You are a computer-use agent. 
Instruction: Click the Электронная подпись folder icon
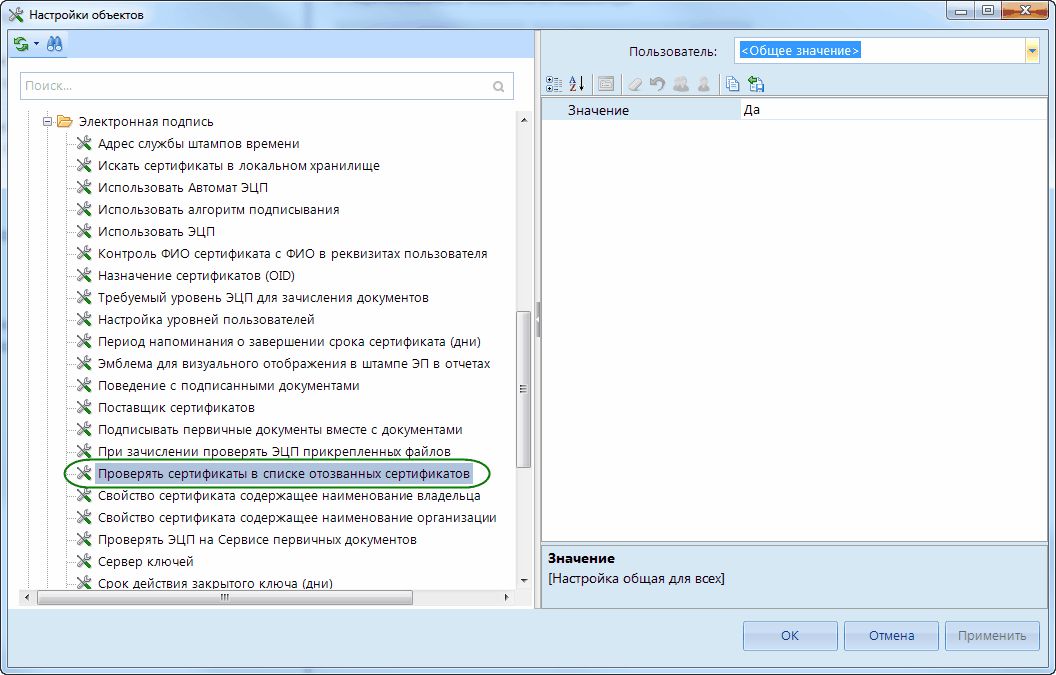[65, 122]
